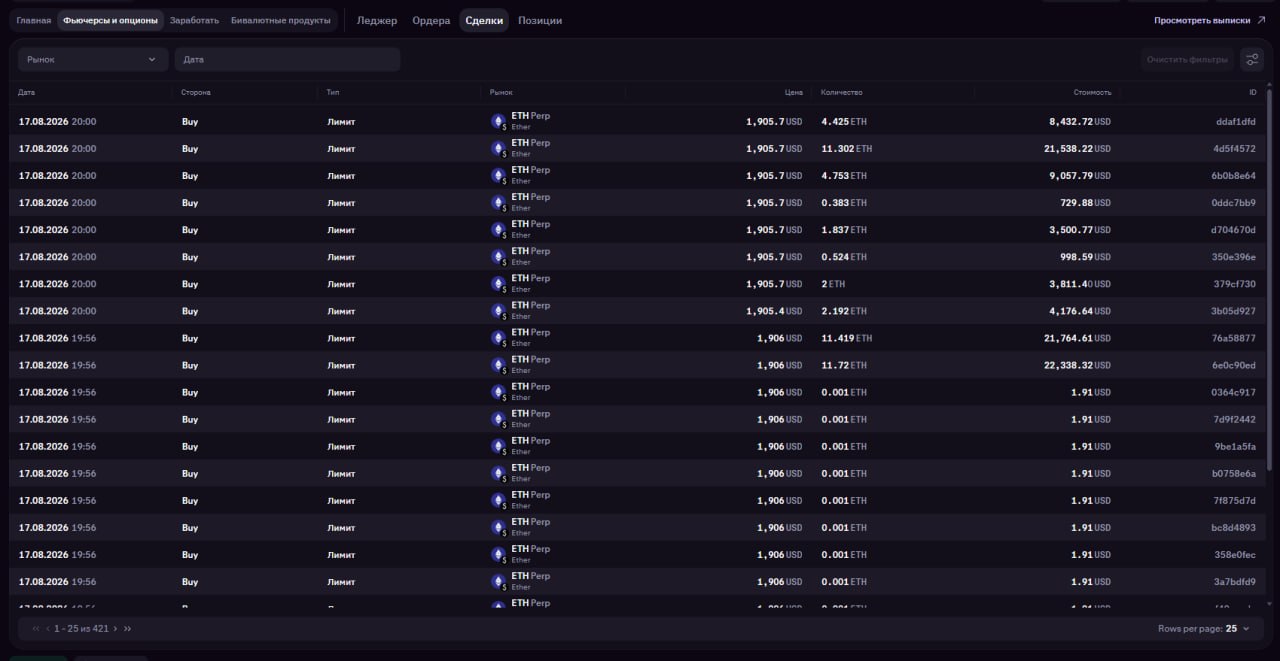Click the value 9,057.79 USD
Viewport: 1280px width, 661px height.
1080,176
